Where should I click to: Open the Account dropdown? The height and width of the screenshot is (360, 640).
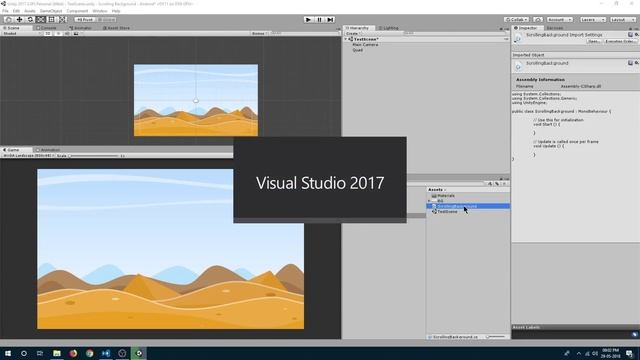[560, 20]
